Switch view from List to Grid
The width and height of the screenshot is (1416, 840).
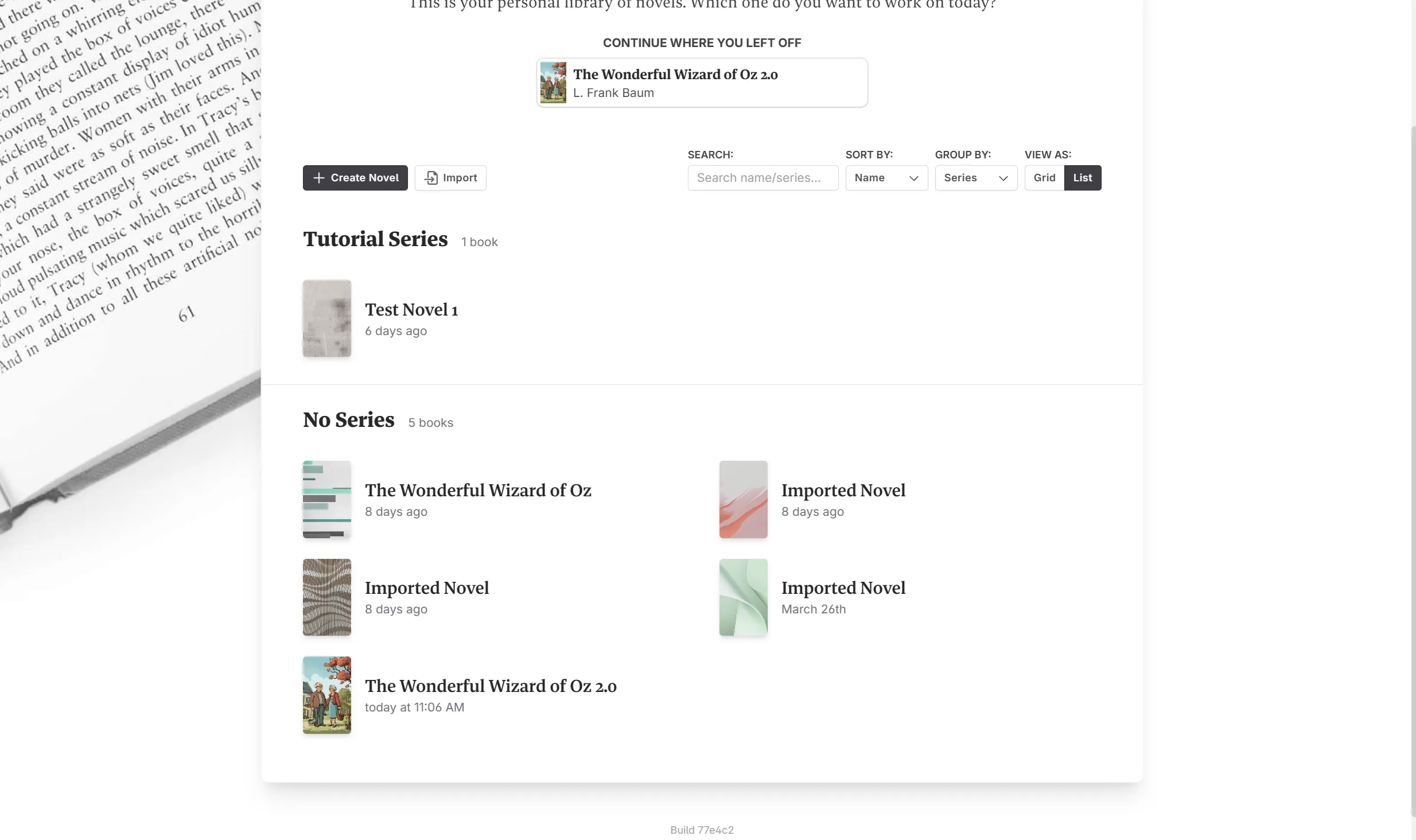1044,177
